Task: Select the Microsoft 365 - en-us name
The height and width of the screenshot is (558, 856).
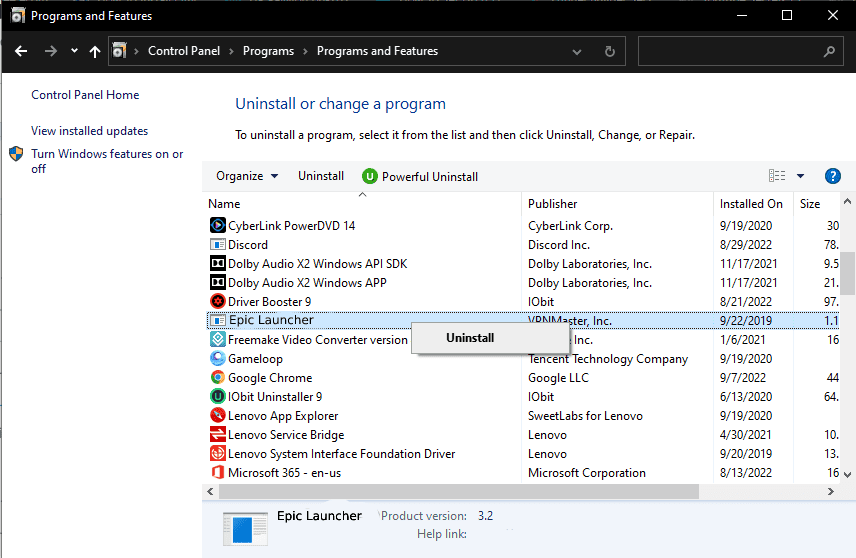Action: click(284, 473)
